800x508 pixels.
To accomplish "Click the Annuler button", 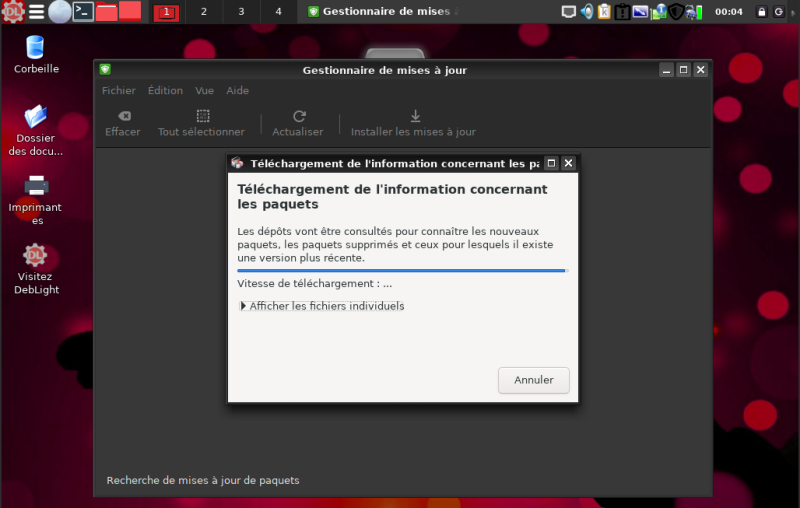I will point(533,380).
